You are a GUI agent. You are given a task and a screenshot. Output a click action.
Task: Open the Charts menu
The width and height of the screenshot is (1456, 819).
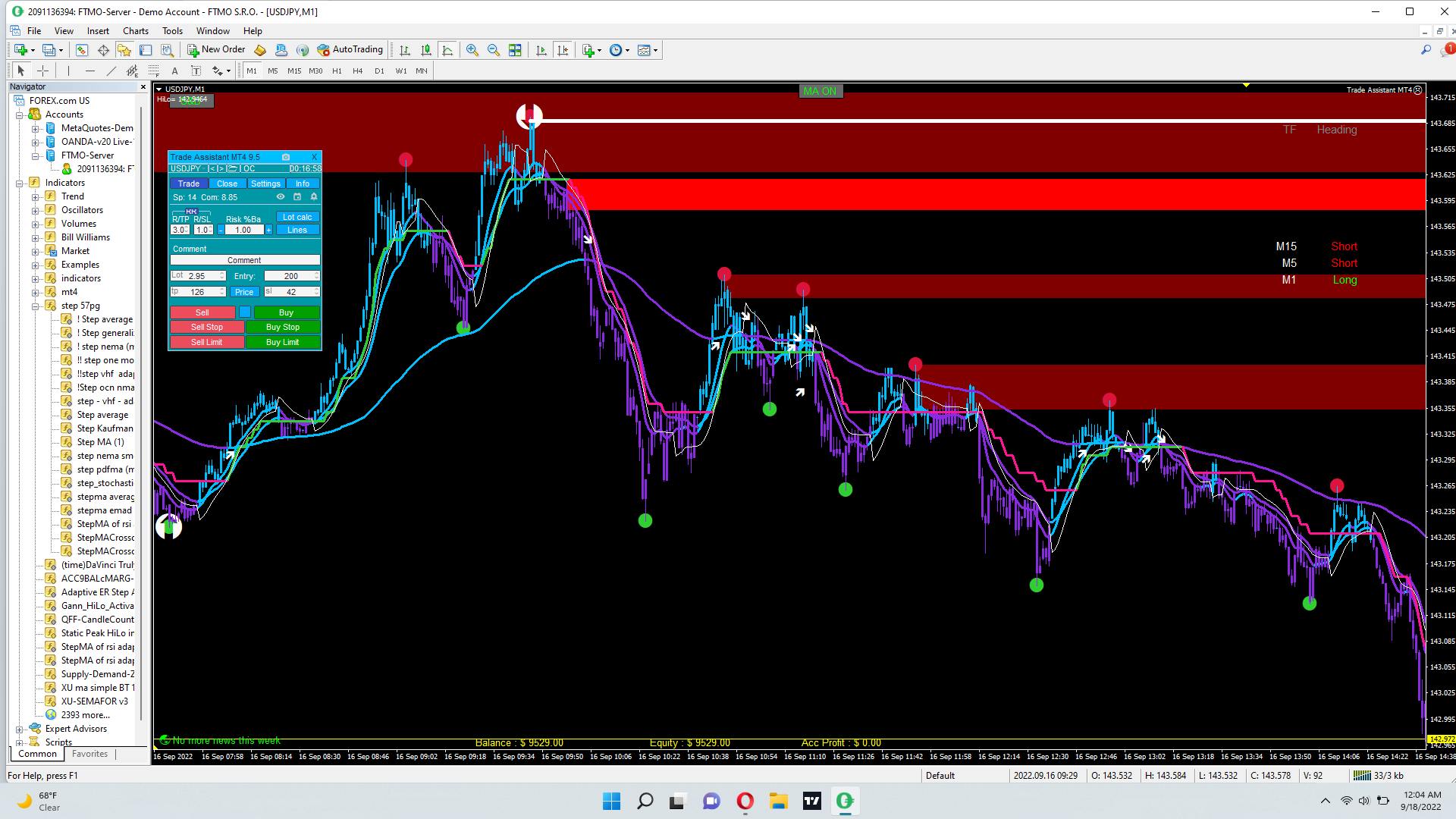[136, 31]
